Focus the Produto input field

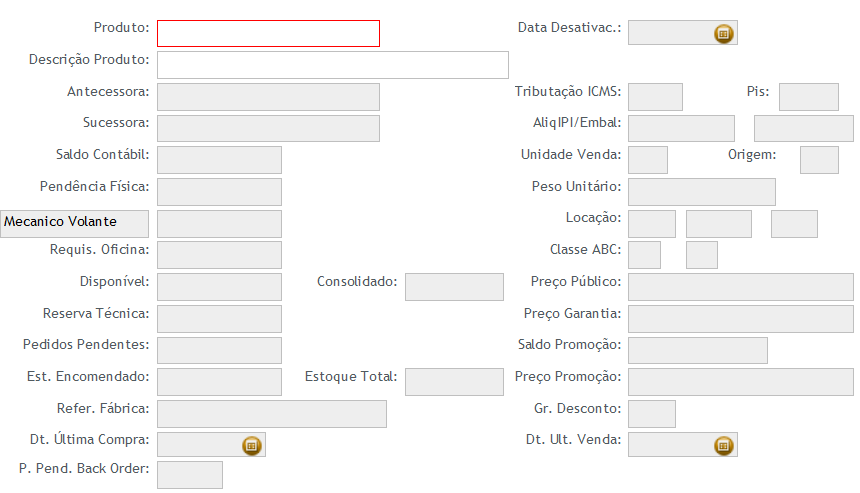[x=268, y=33]
